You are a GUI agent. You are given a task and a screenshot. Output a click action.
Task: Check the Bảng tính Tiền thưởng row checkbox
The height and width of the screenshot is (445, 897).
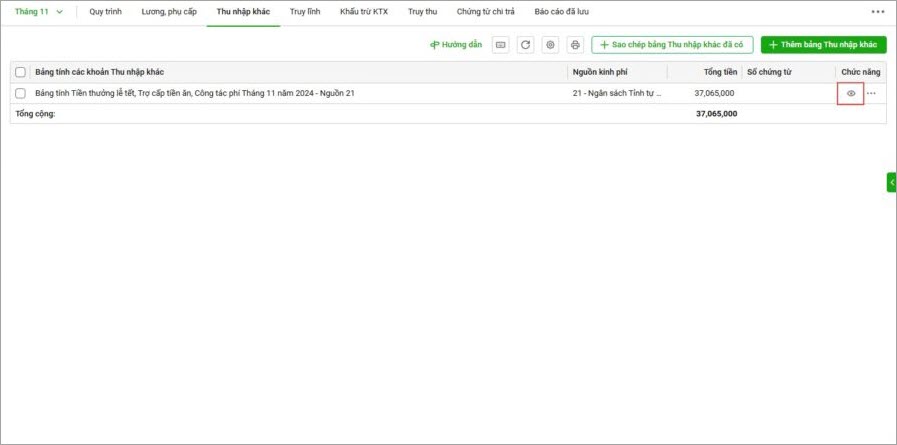(x=20, y=93)
